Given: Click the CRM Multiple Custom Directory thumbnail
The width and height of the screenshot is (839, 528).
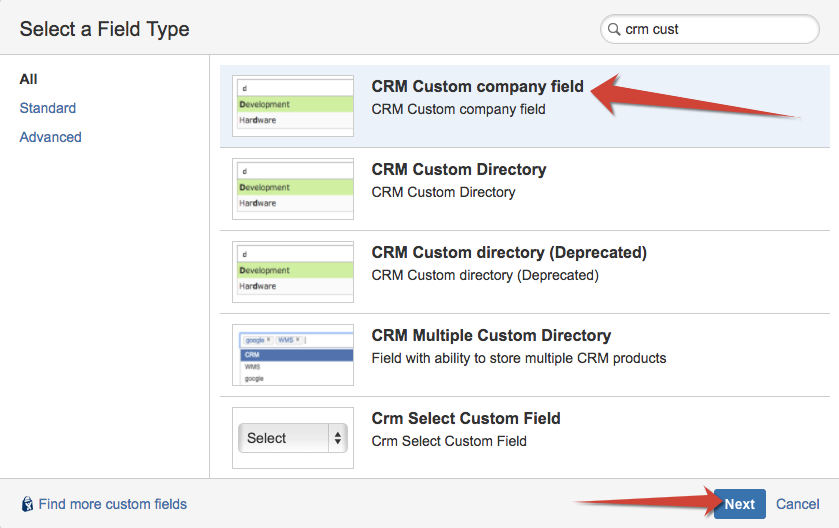Looking at the screenshot, I should point(293,354).
